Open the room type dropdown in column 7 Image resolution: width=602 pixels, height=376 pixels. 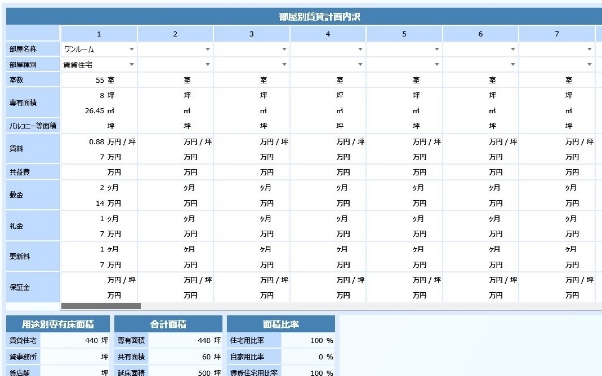tap(557, 65)
